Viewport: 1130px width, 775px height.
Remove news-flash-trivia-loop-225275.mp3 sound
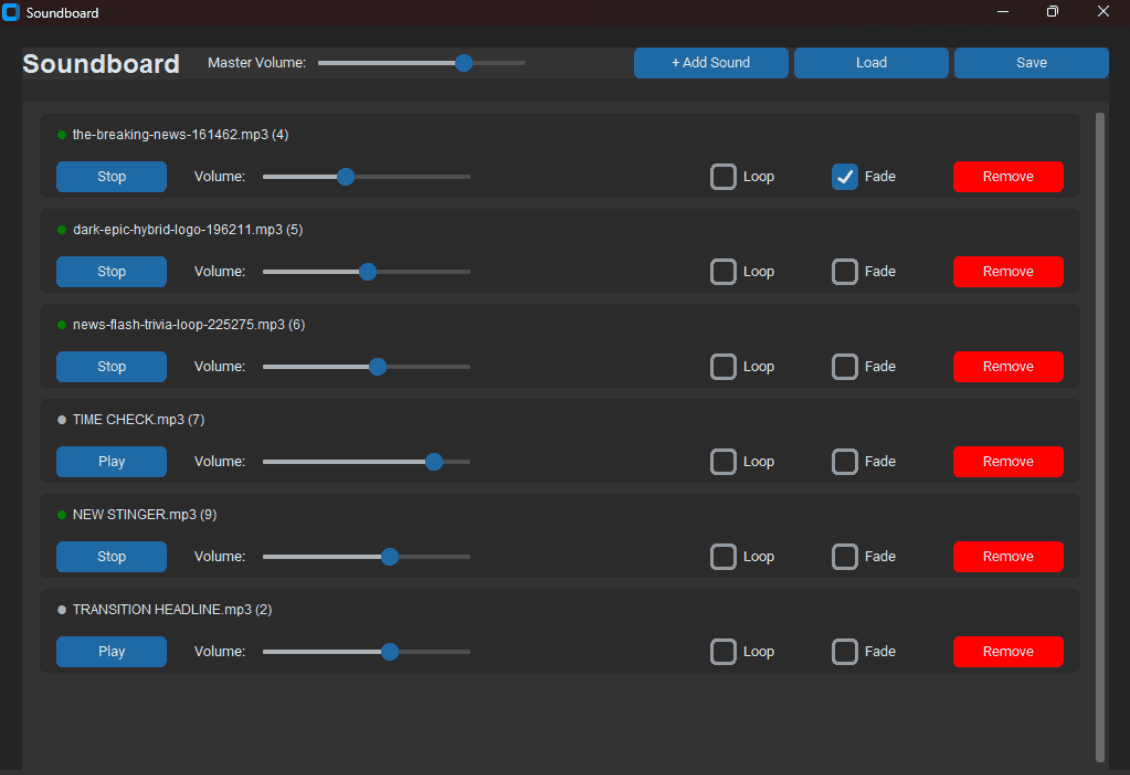coord(1007,367)
